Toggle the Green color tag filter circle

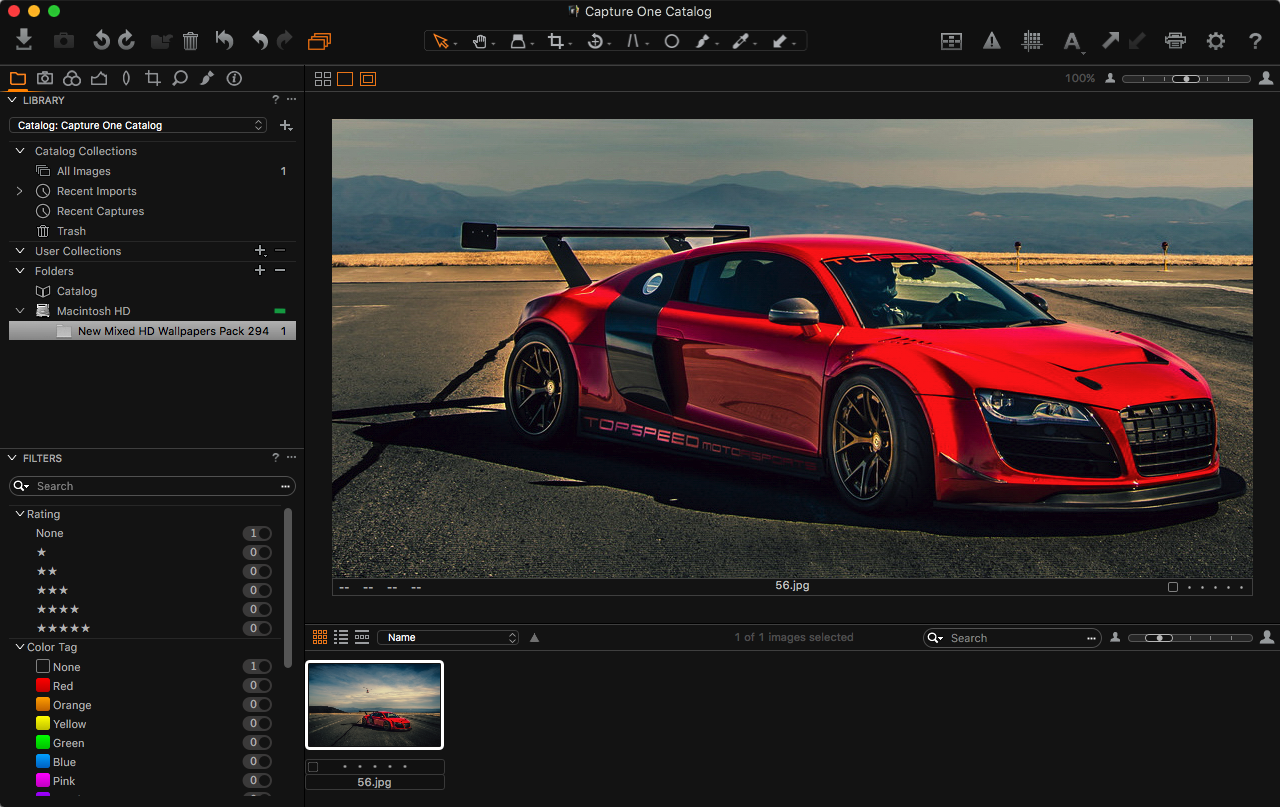pyautogui.click(x=264, y=743)
